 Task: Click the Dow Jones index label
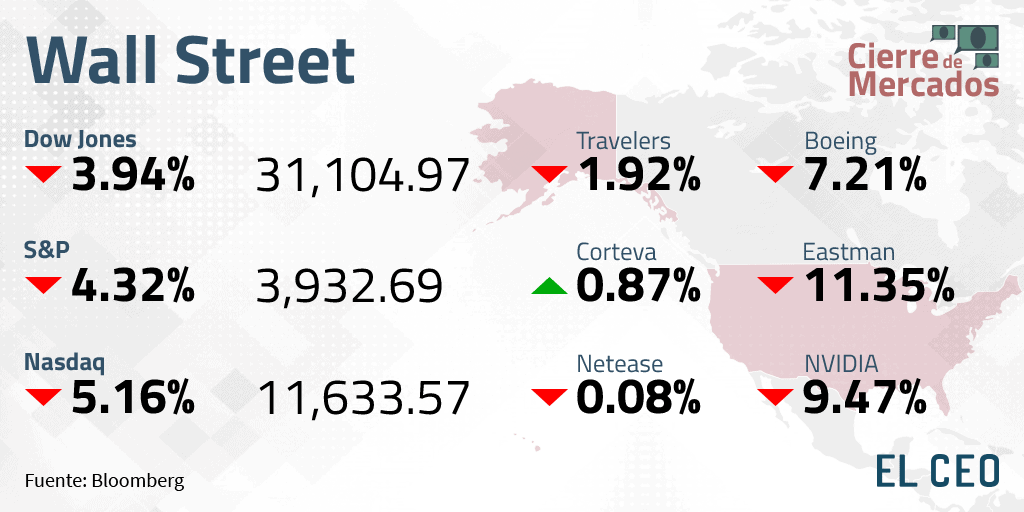click(80, 139)
